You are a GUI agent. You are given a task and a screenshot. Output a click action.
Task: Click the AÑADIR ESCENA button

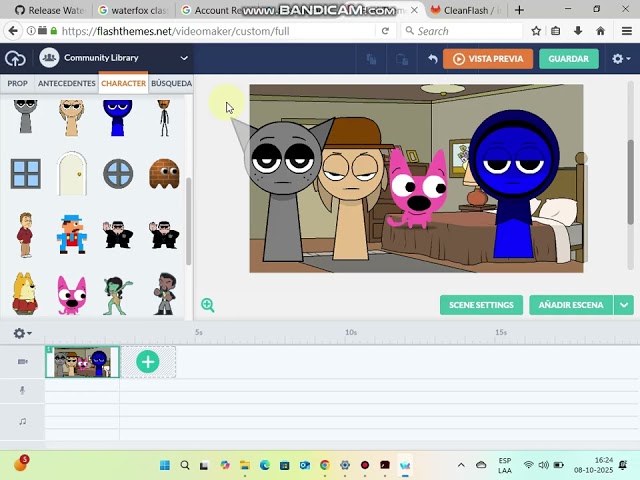(571, 305)
